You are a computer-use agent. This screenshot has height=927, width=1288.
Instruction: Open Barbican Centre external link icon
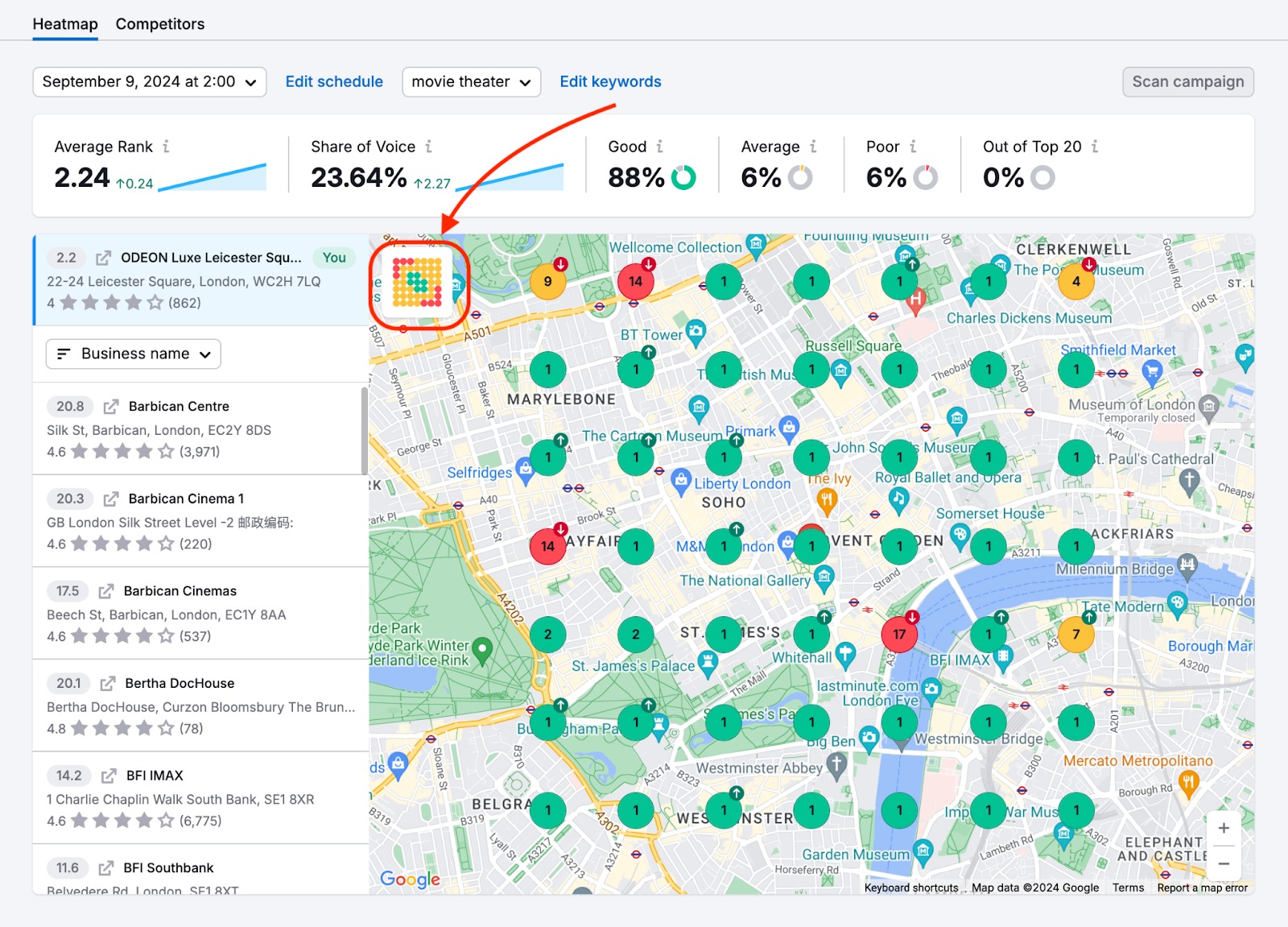(111, 407)
